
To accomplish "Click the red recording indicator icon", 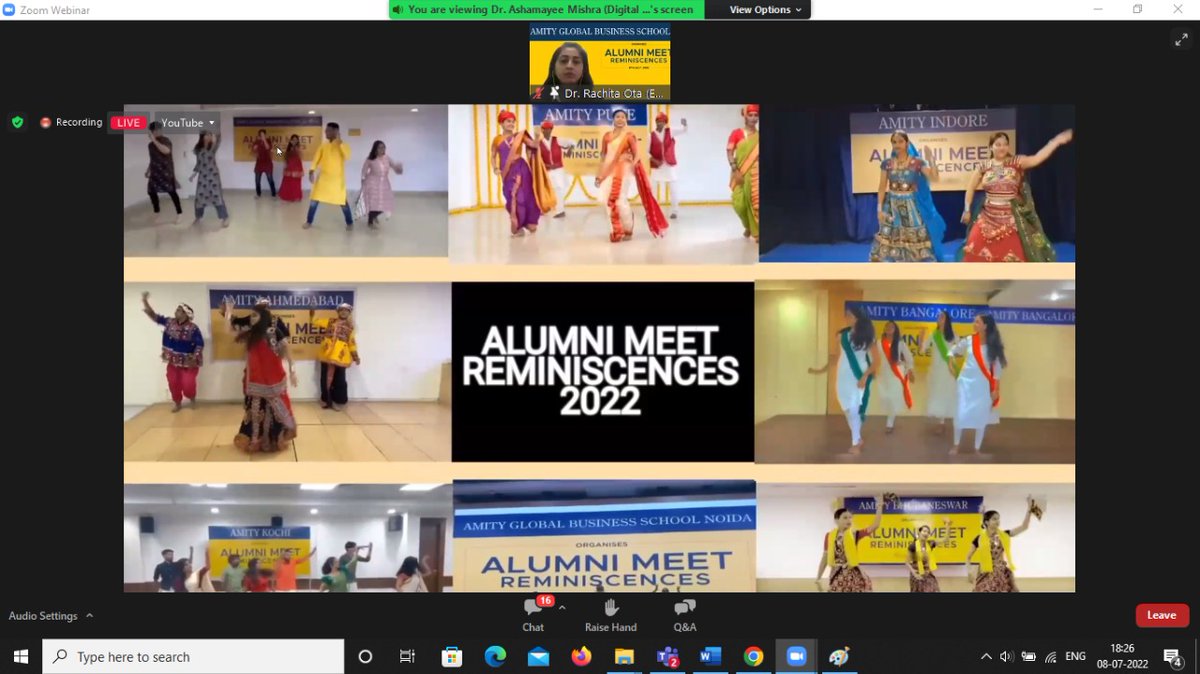I will pyautogui.click(x=45, y=123).
